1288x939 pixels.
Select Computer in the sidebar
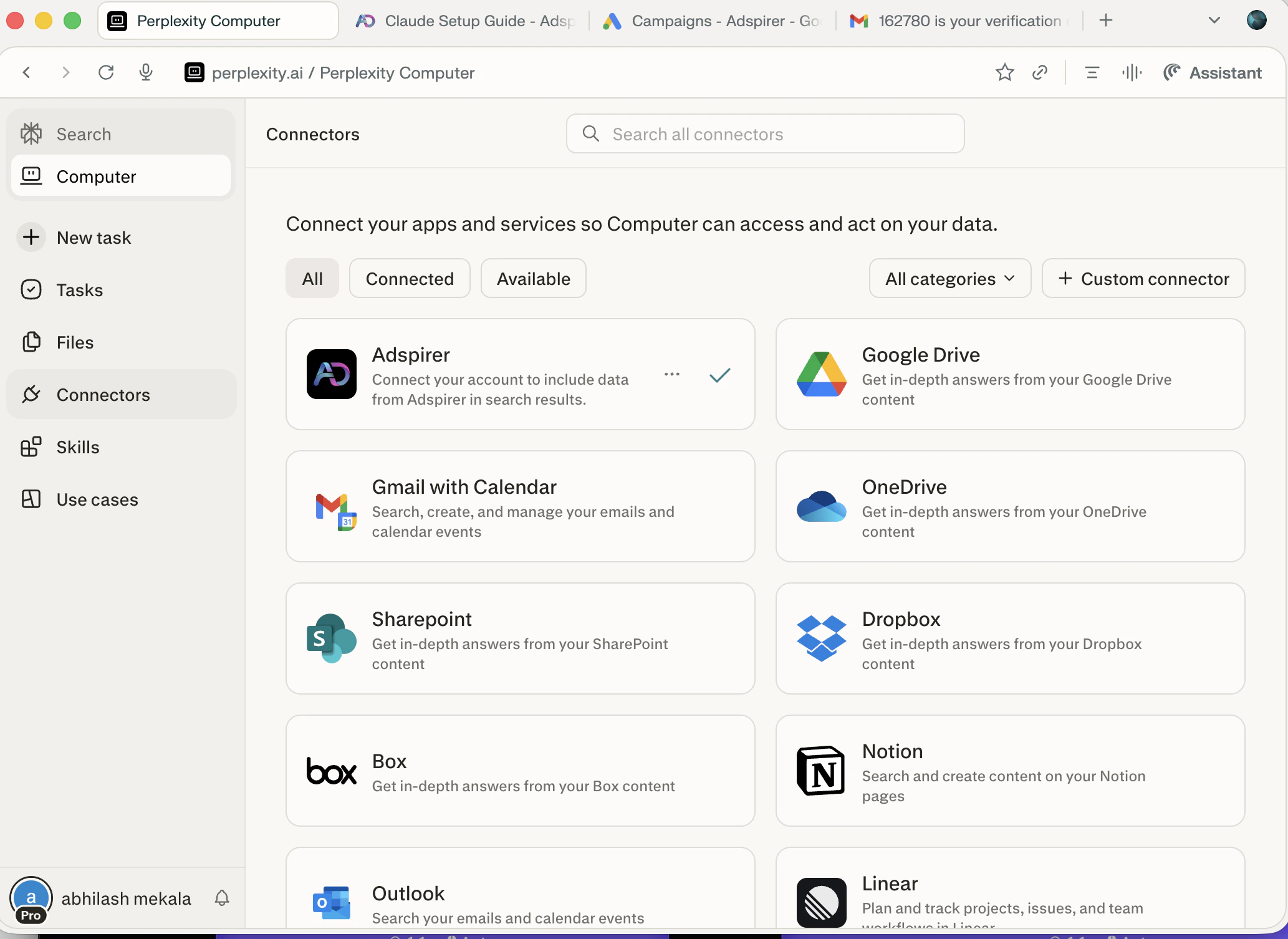click(97, 176)
